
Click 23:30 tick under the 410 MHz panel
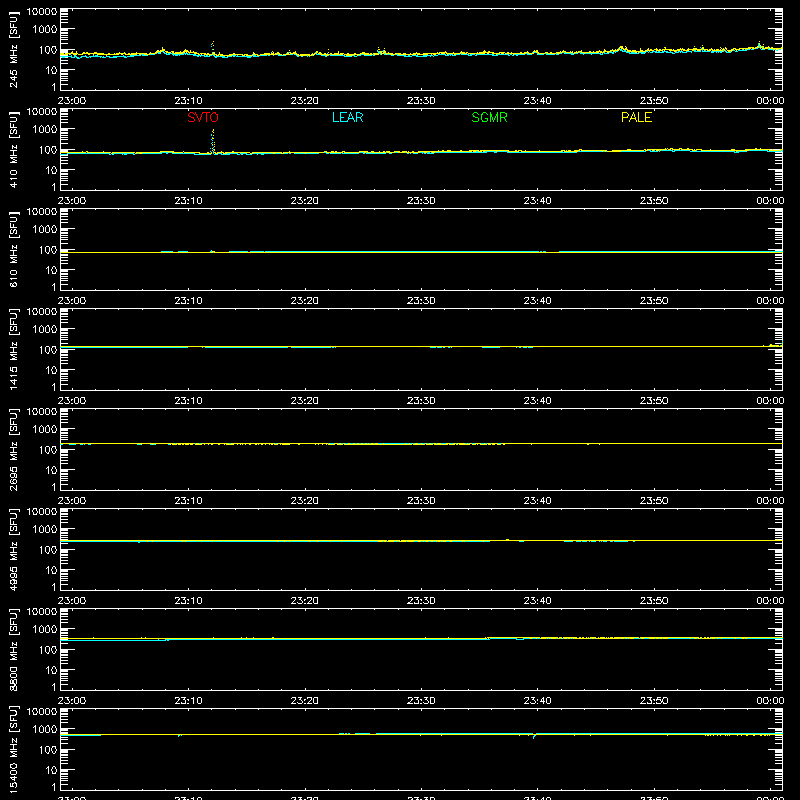(x=421, y=201)
